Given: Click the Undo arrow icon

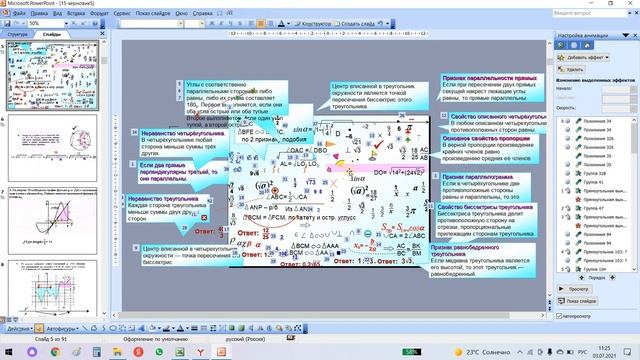Looking at the screenshot, I should [x=381, y=24].
